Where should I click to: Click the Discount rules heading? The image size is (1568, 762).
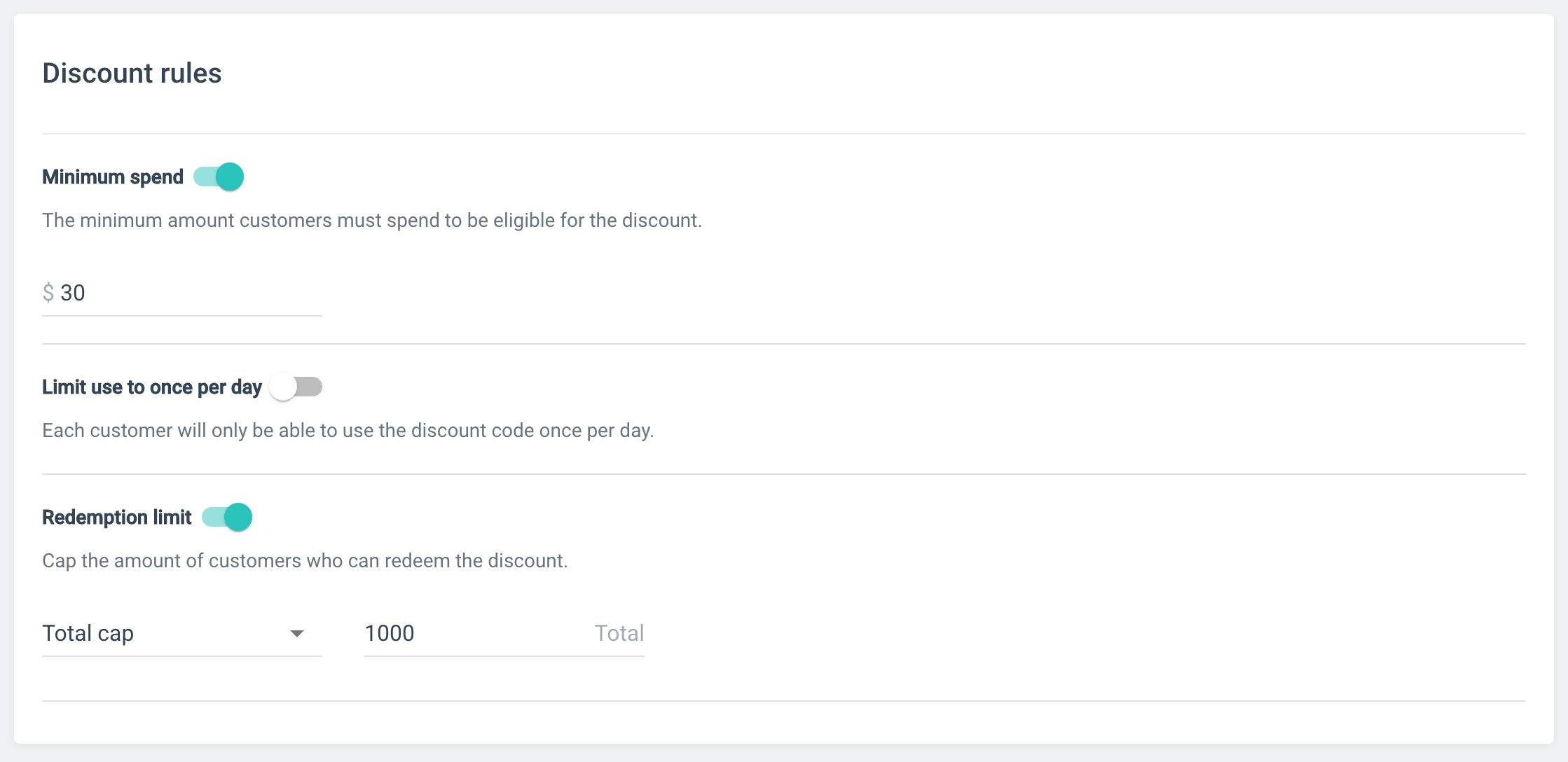(132, 73)
